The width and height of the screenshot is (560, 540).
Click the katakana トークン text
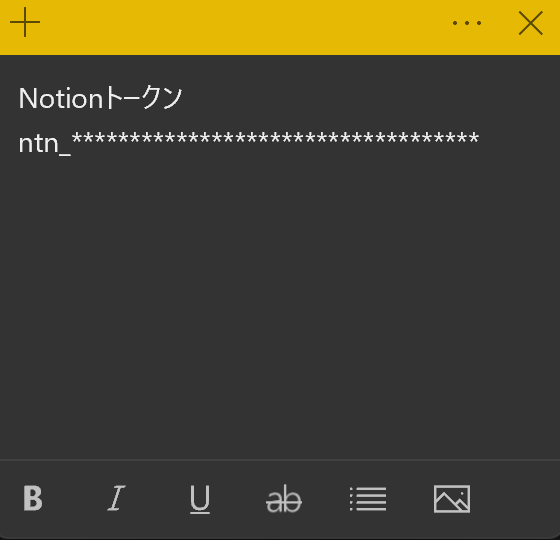pos(143,98)
